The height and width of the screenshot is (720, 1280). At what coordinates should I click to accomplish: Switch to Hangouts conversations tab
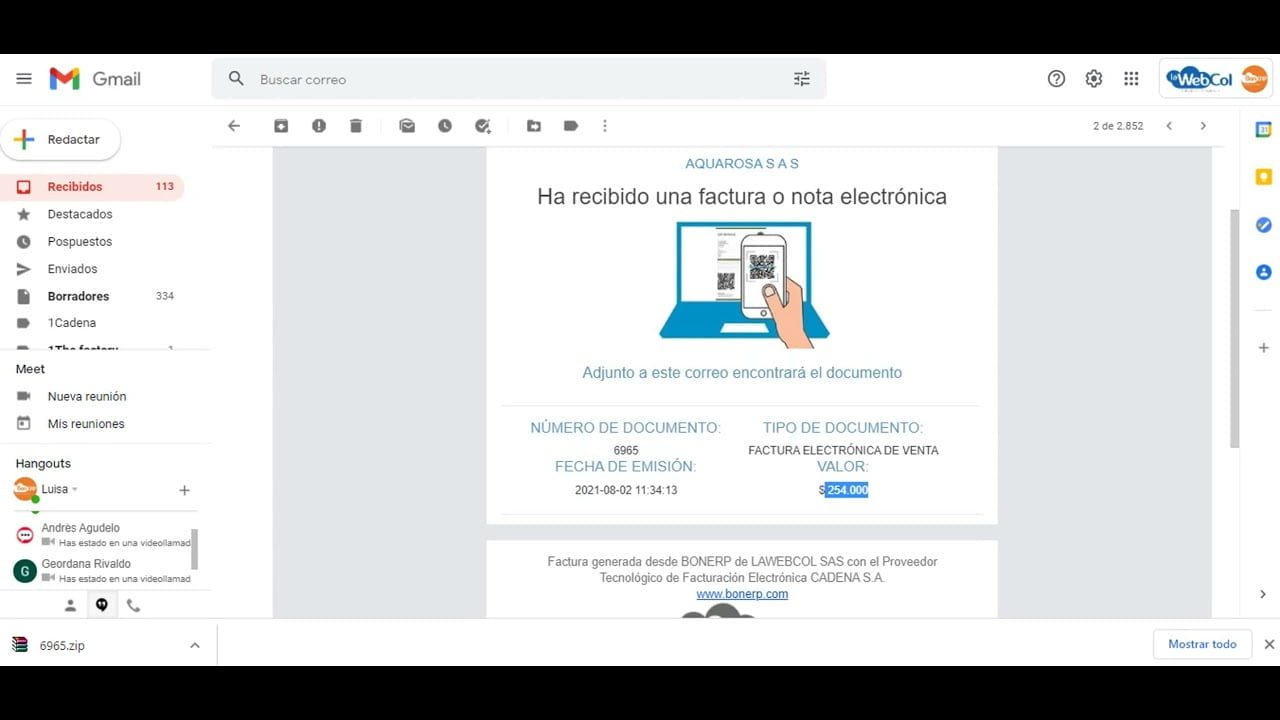click(101, 605)
